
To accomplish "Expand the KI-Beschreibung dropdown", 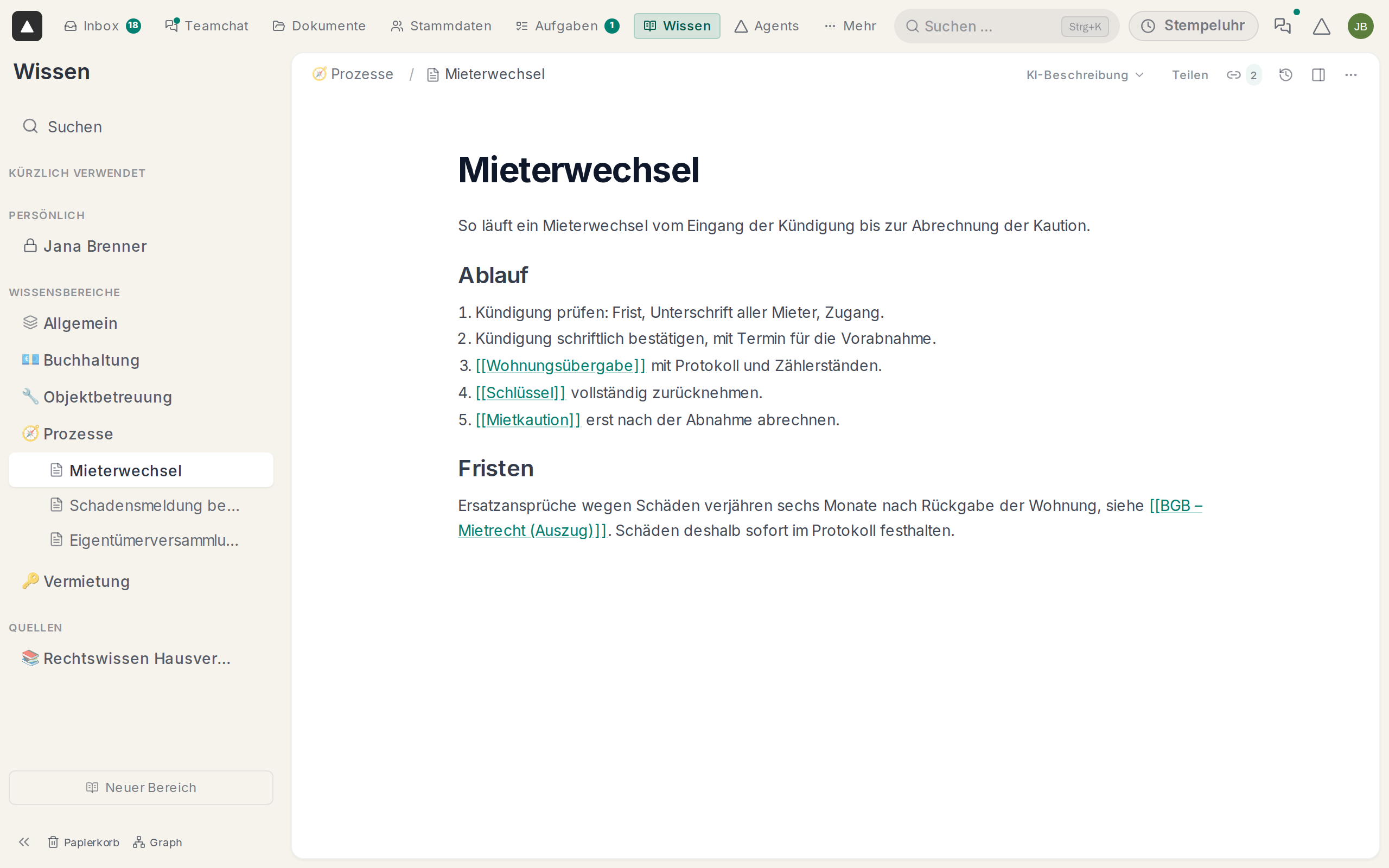I will [1085, 75].
